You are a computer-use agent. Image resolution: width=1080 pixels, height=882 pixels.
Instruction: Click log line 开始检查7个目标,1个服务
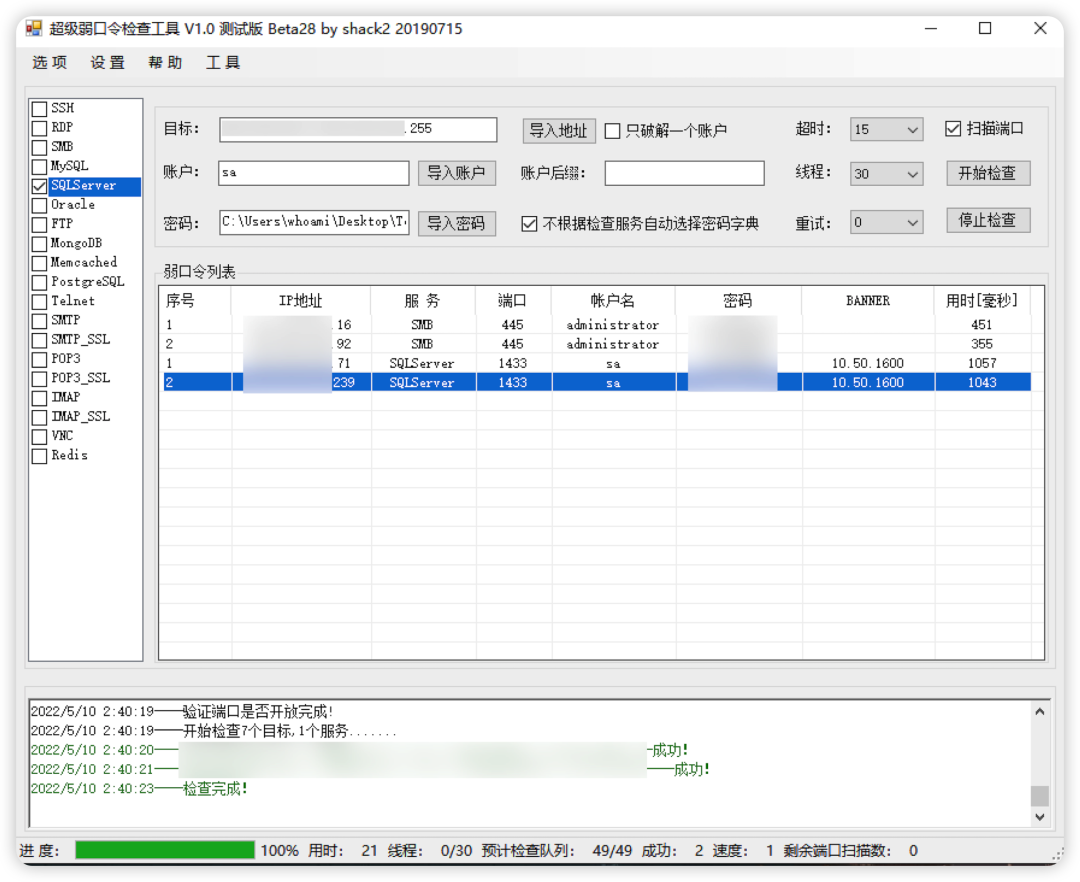coord(214,731)
